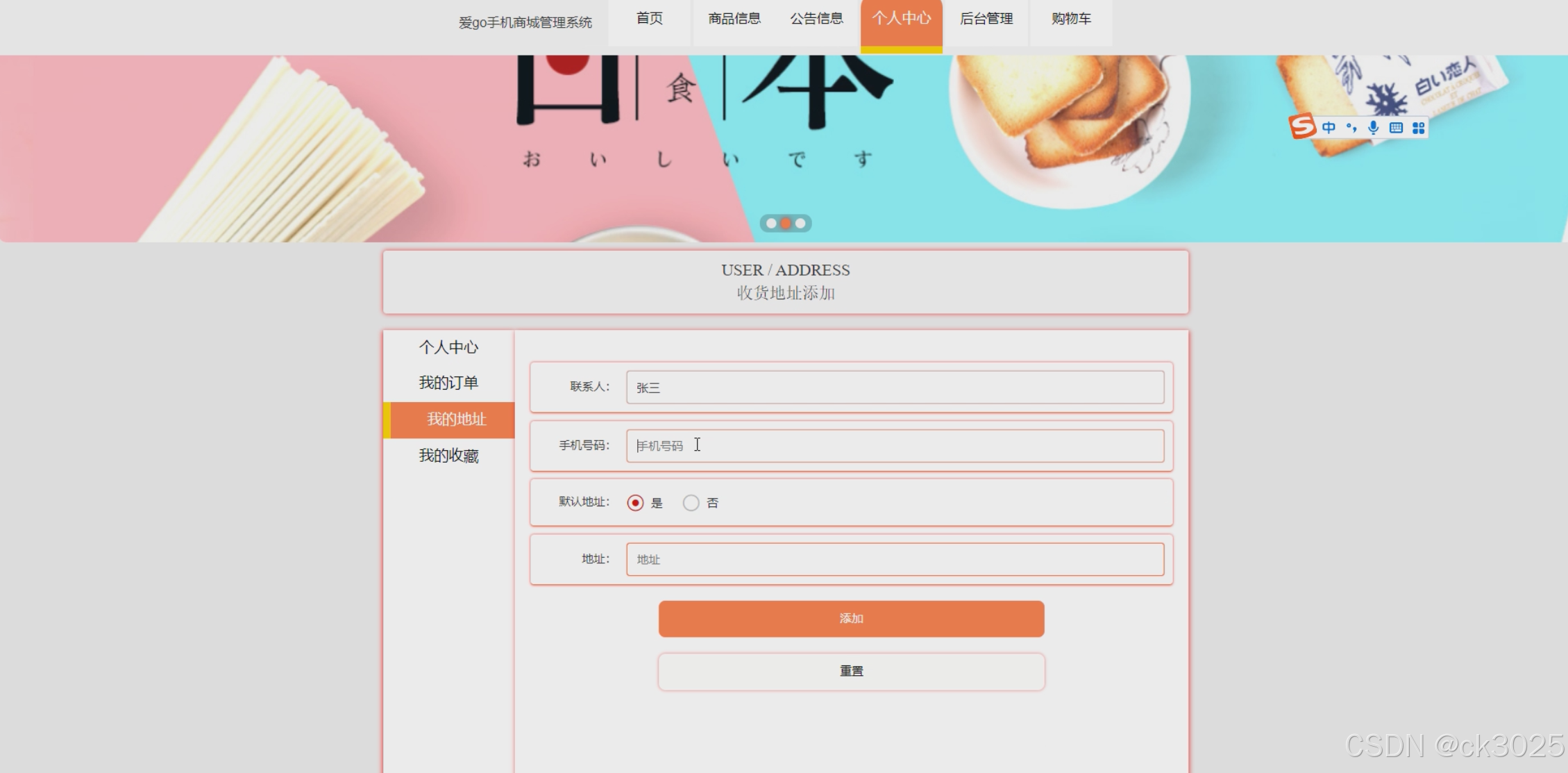Activate the voice input microphone icon
The image size is (1568, 773).
1373,128
